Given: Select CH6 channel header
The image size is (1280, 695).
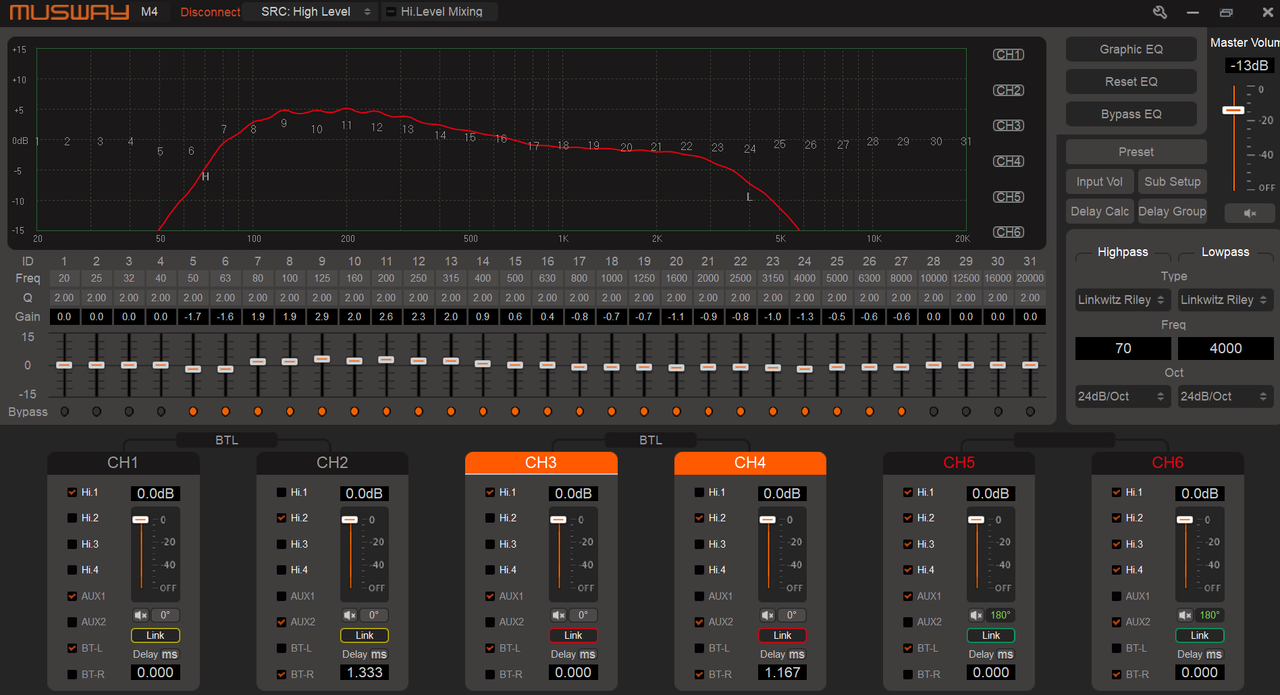Looking at the screenshot, I should point(1168,463).
